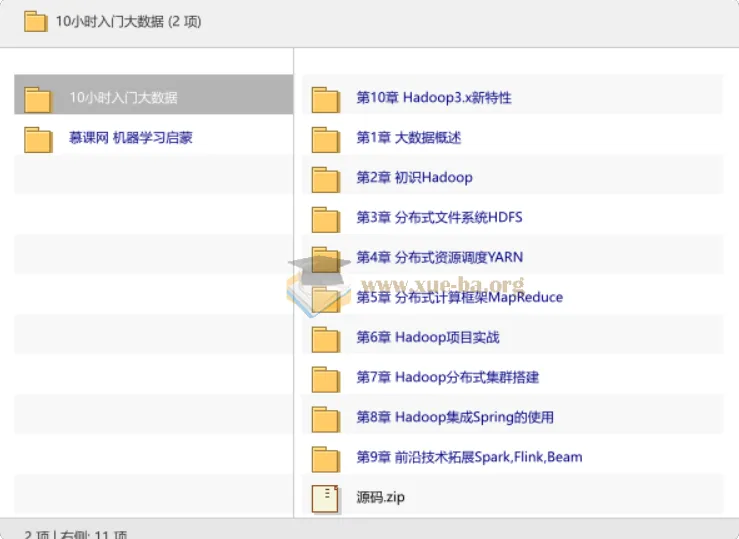Open 第1章 大数据概述 folder name

(409, 138)
